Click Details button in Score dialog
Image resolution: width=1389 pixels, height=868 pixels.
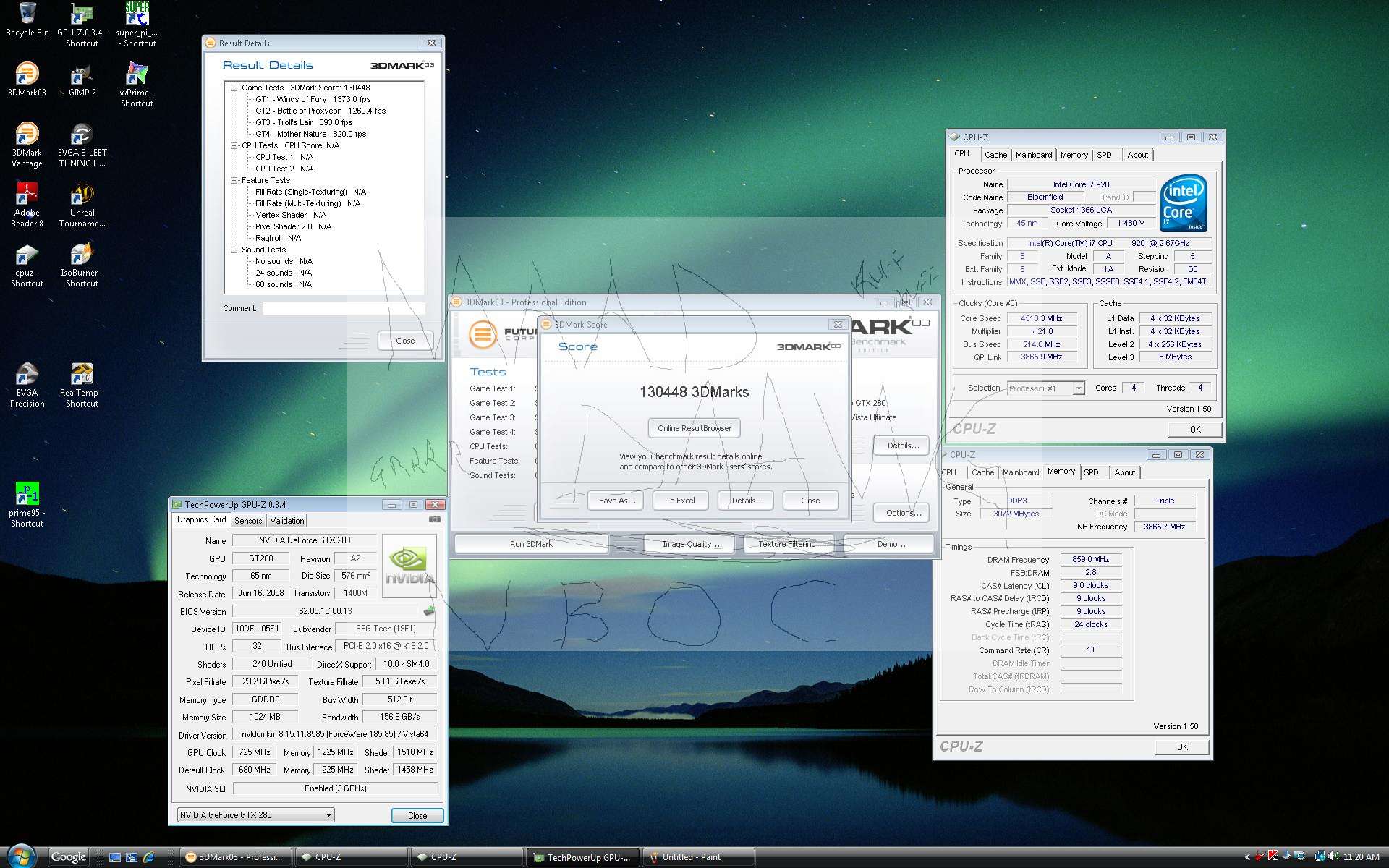tap(747, 501)
